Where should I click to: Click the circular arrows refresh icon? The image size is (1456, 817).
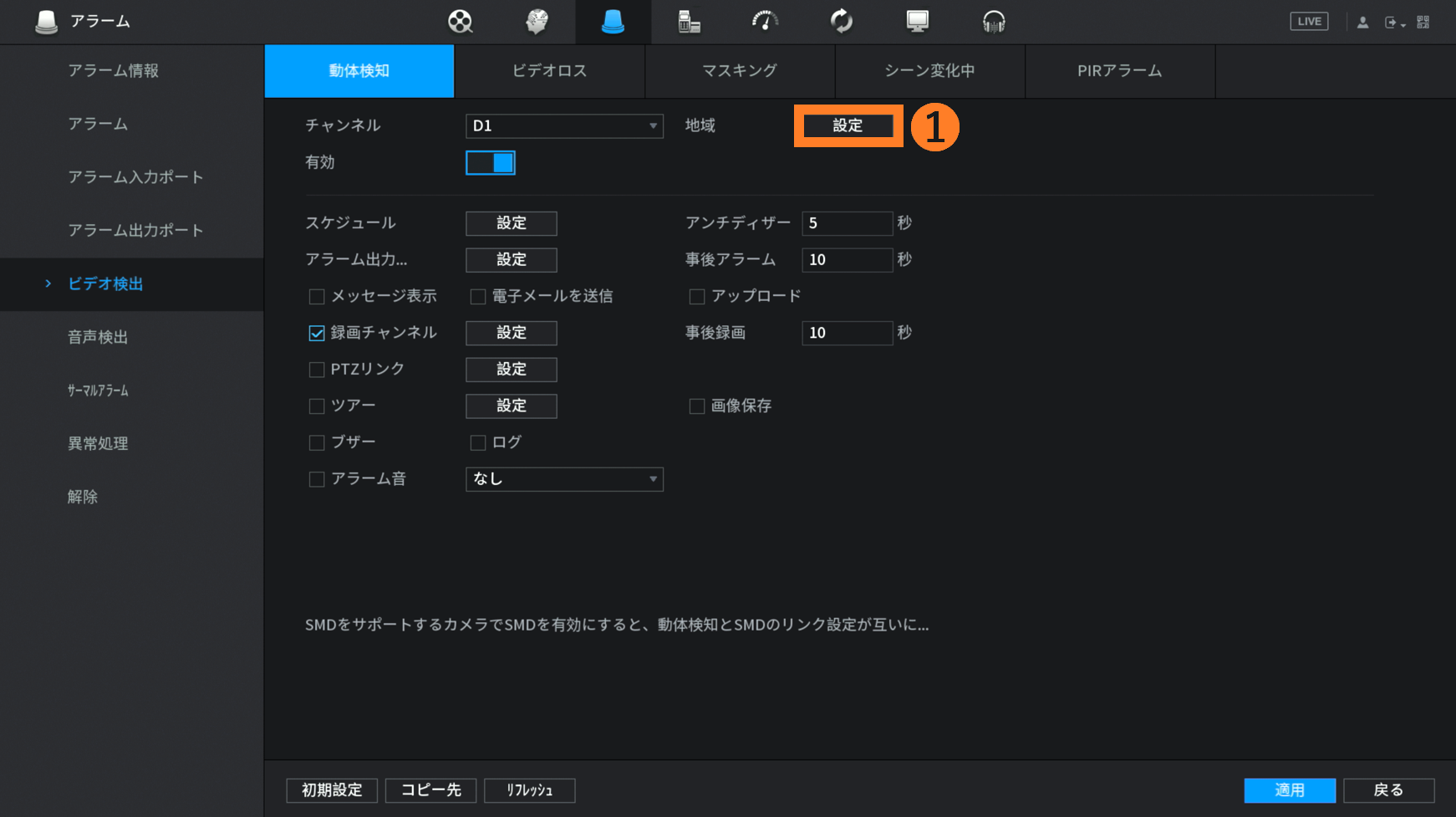click(x=842, y=22)
